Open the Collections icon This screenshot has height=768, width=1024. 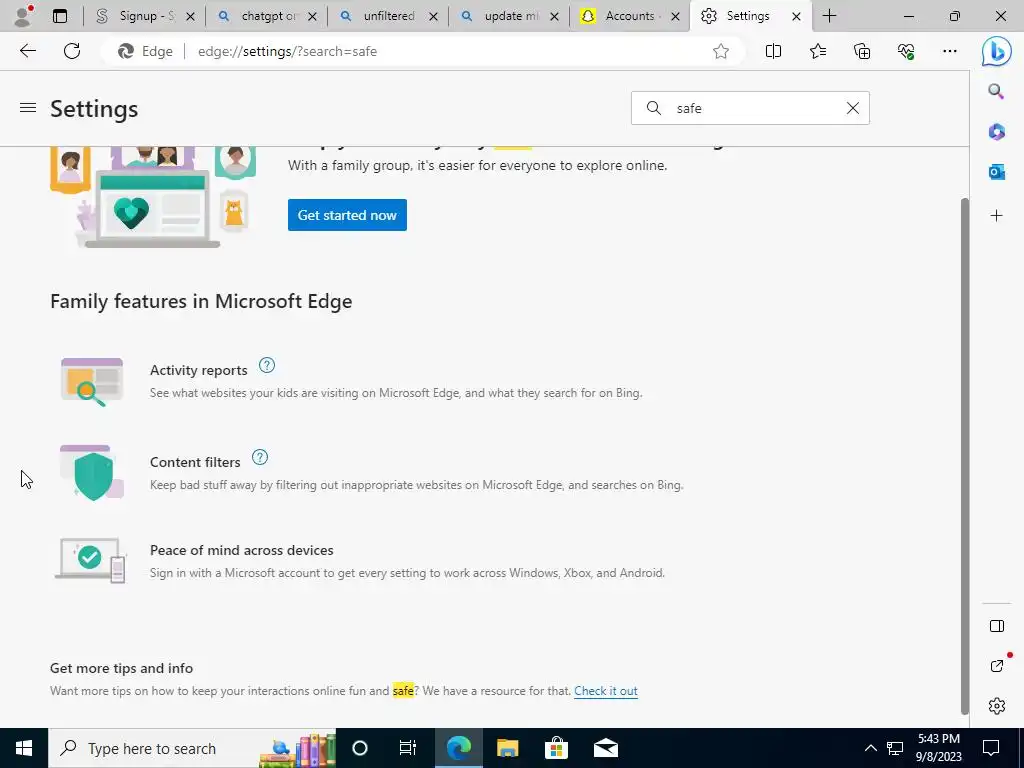click(x=862, y=51)
